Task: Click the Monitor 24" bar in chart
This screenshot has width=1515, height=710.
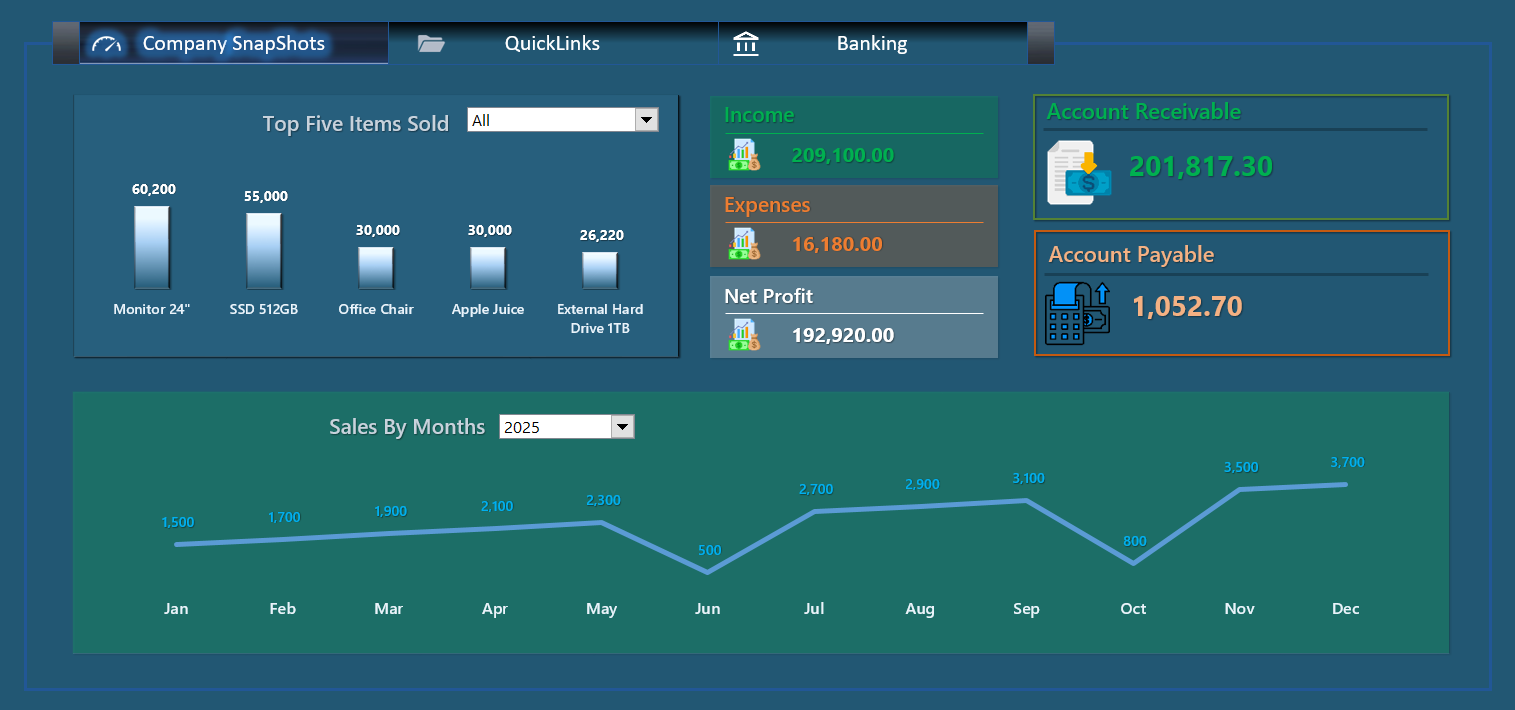Action: coord(152,248)
